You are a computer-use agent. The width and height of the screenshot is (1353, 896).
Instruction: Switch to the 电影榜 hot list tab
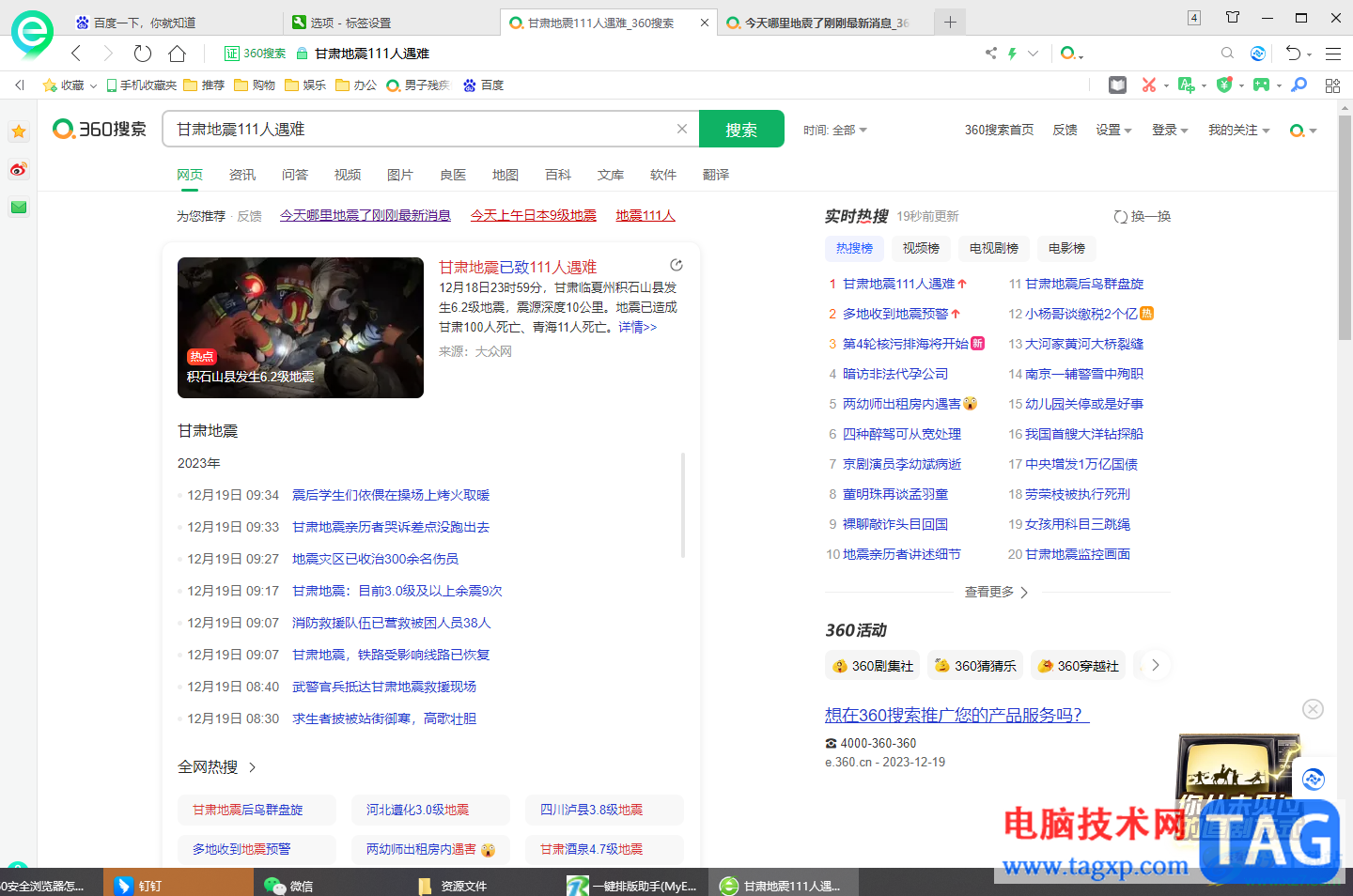click(1066, 248)
